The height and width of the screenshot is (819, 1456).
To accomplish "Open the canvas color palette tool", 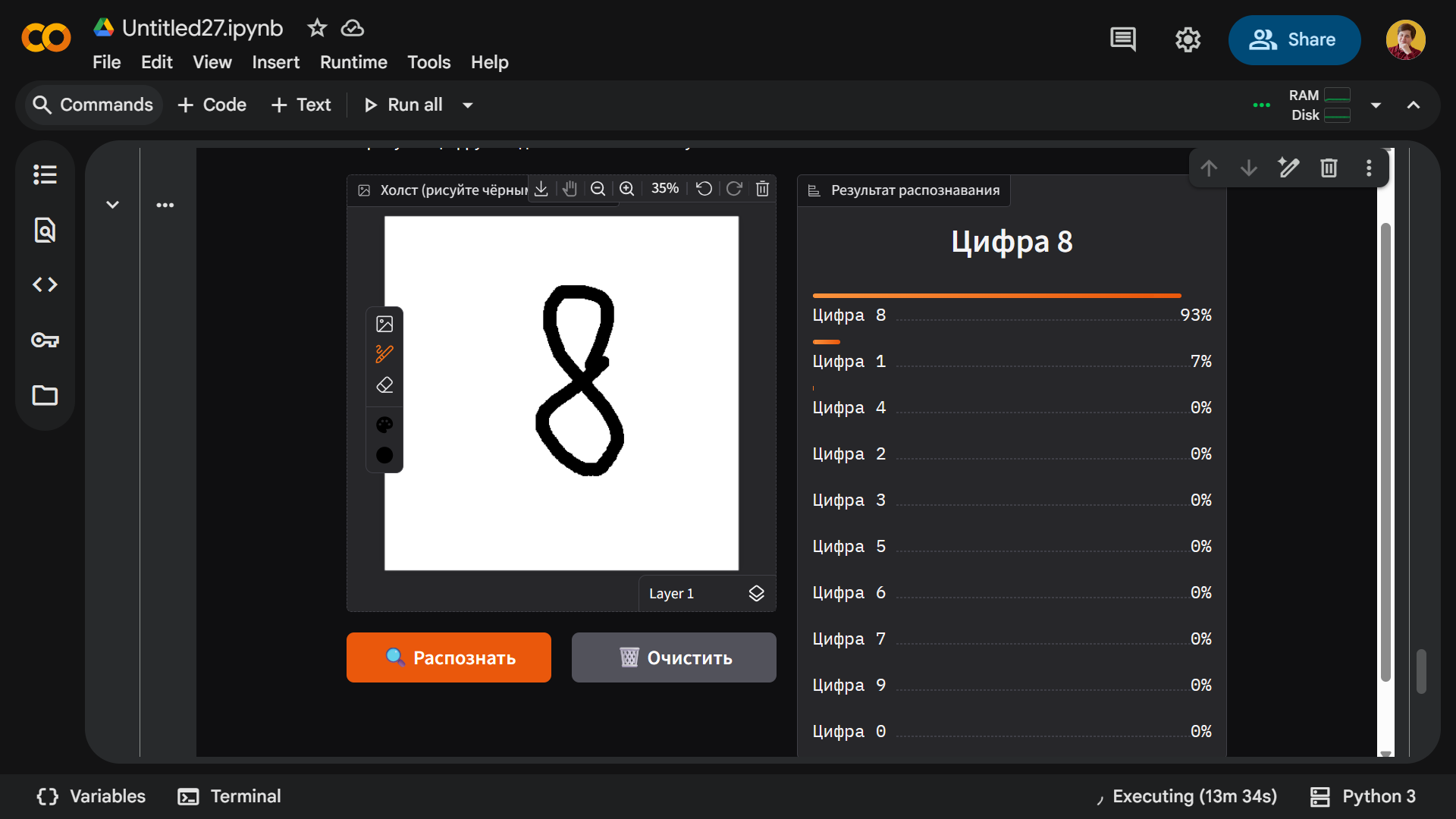I will (384, 425).
